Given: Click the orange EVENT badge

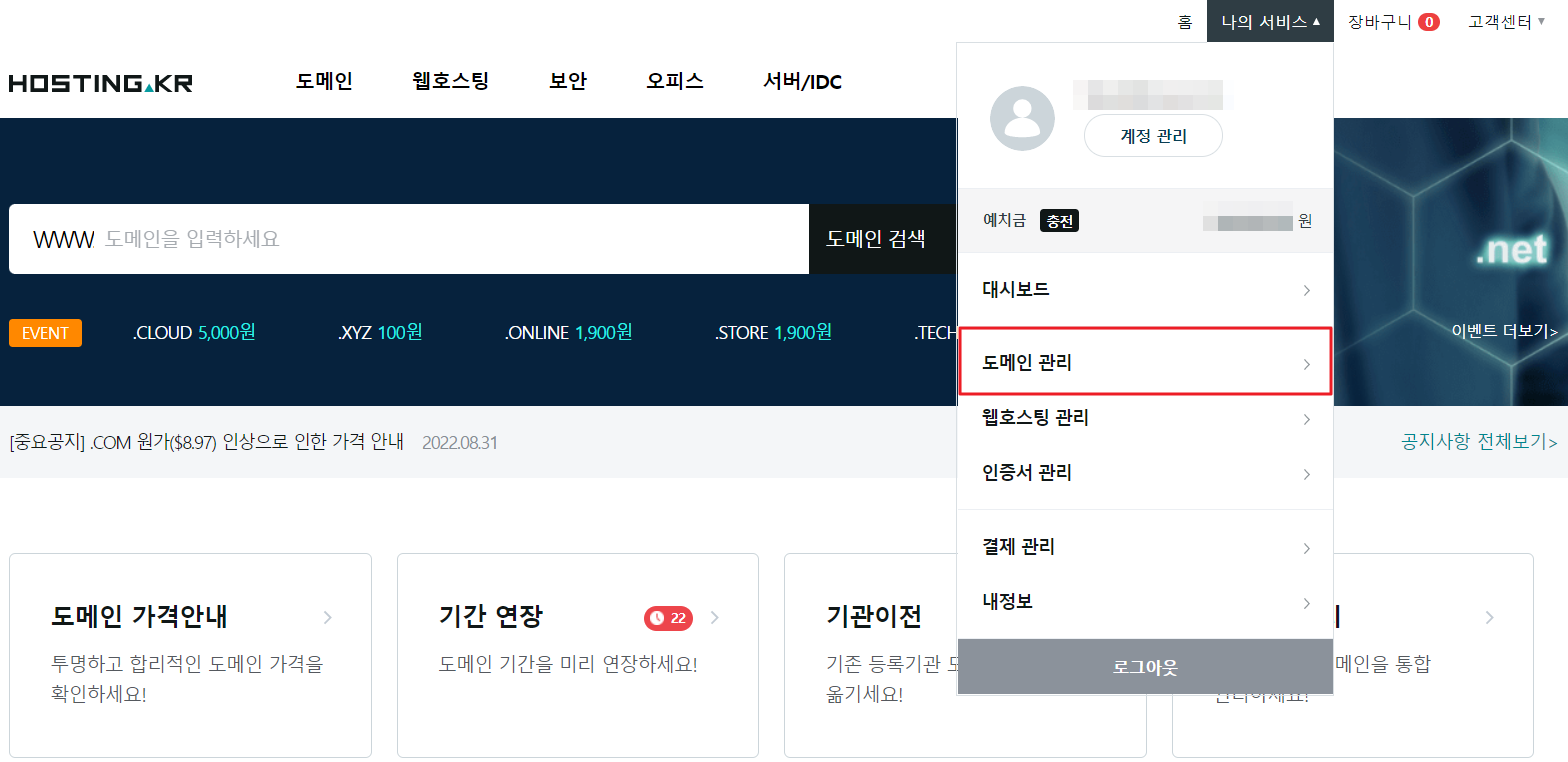Looking at the screenshot, I should point(45,333).
